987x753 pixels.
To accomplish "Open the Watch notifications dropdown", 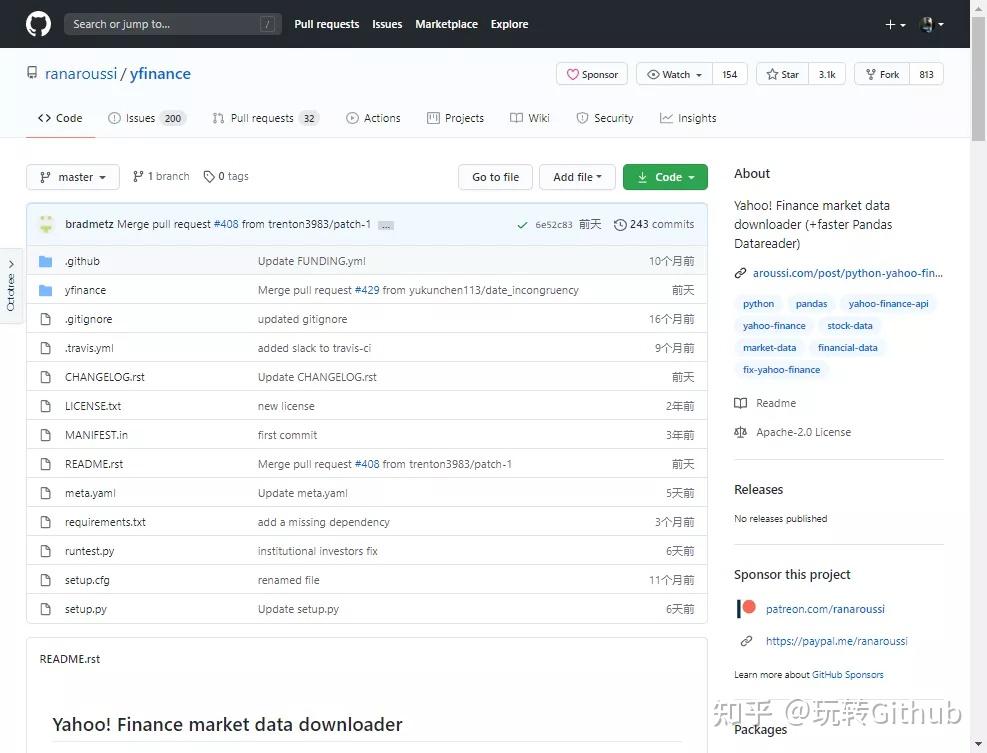I will click(x=674, y=74).
